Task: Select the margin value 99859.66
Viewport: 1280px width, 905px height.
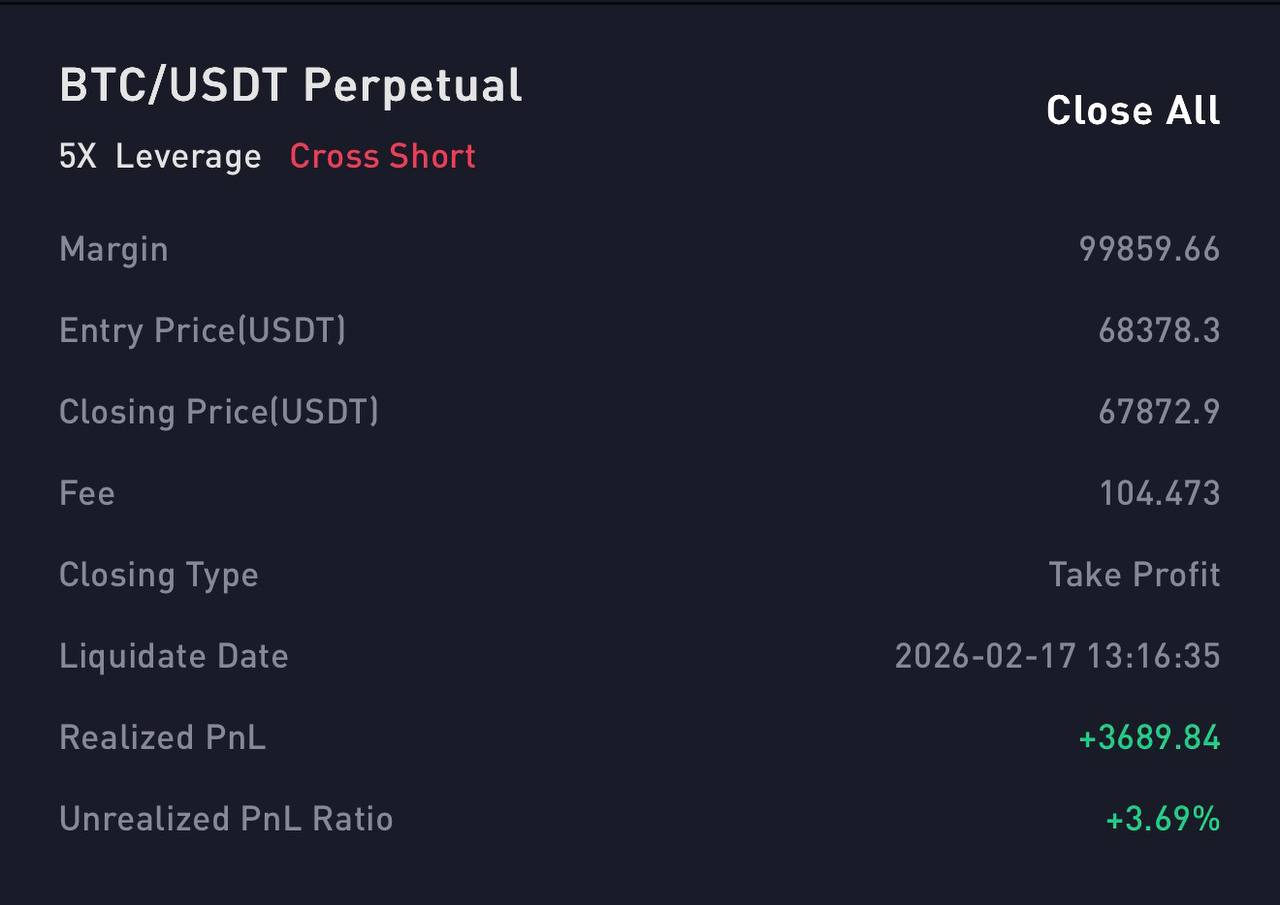Action: (1149, 249)
